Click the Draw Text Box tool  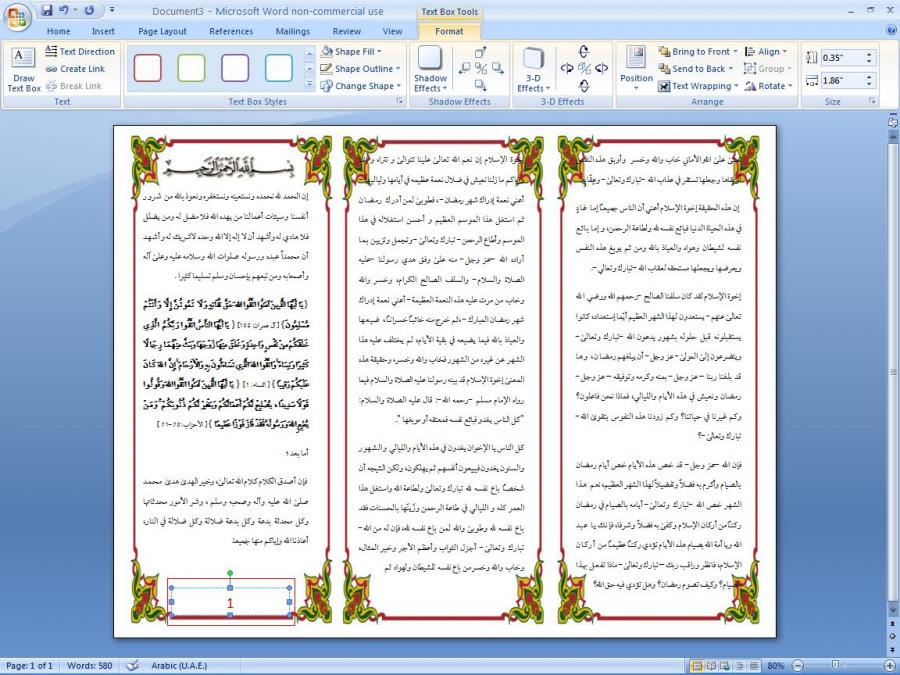(x=23, y=69)
